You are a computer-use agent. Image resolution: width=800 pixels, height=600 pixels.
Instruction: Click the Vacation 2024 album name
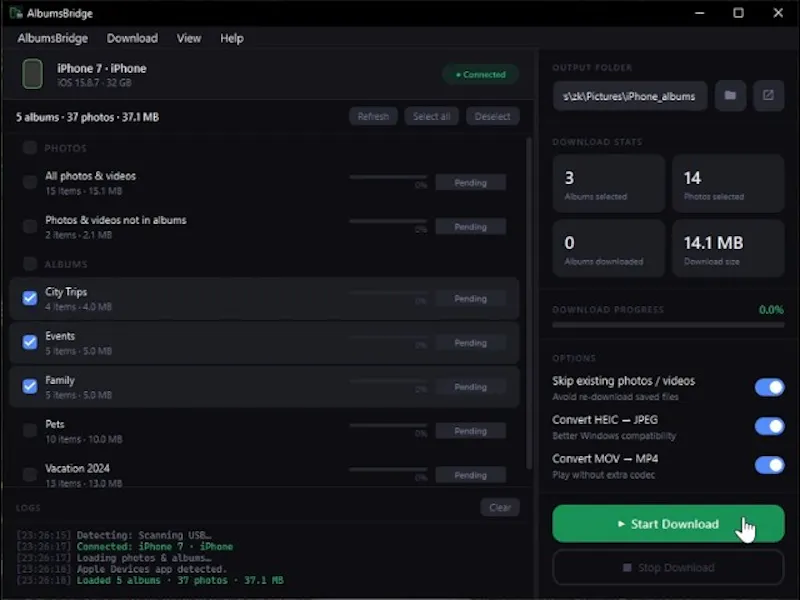[77, 468]
